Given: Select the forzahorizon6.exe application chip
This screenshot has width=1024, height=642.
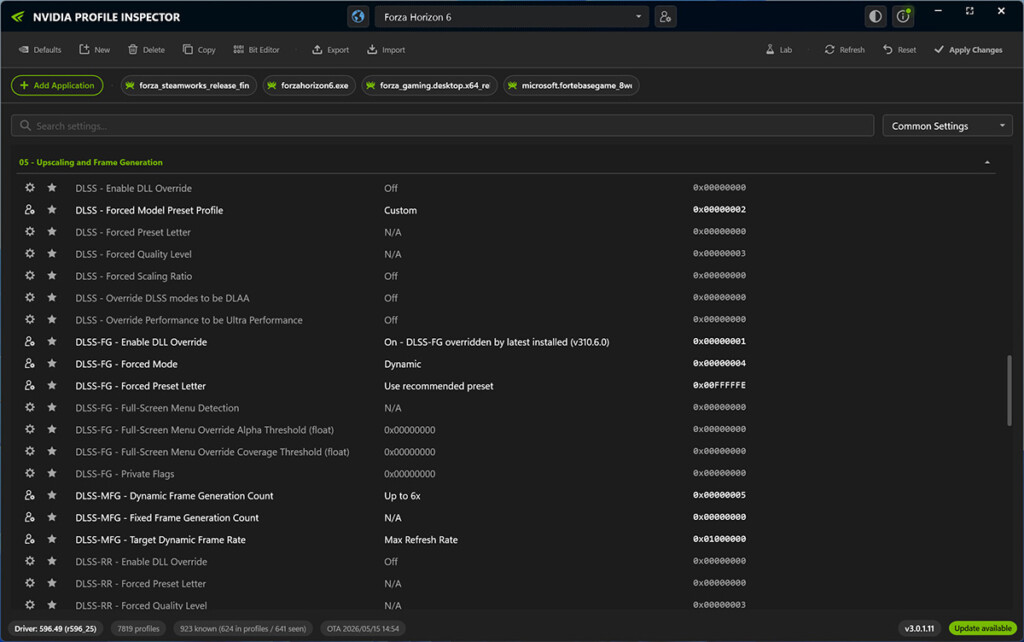Looking at the screenshot, I should click(309, 86).
